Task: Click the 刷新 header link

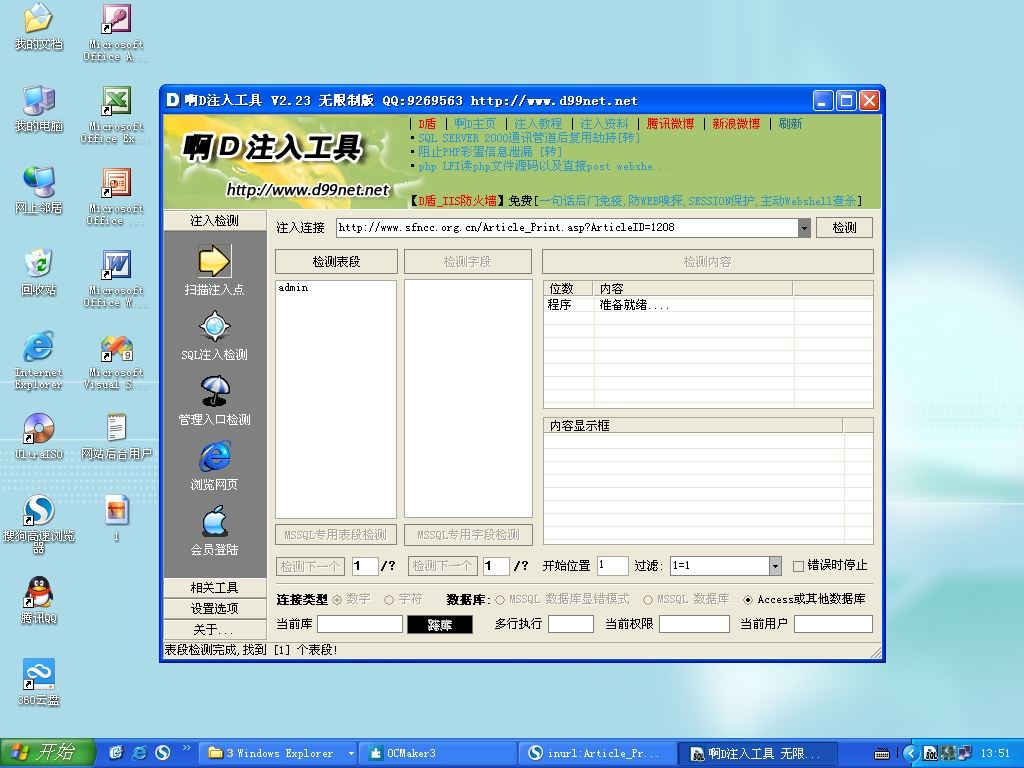Action: (790, 123)
